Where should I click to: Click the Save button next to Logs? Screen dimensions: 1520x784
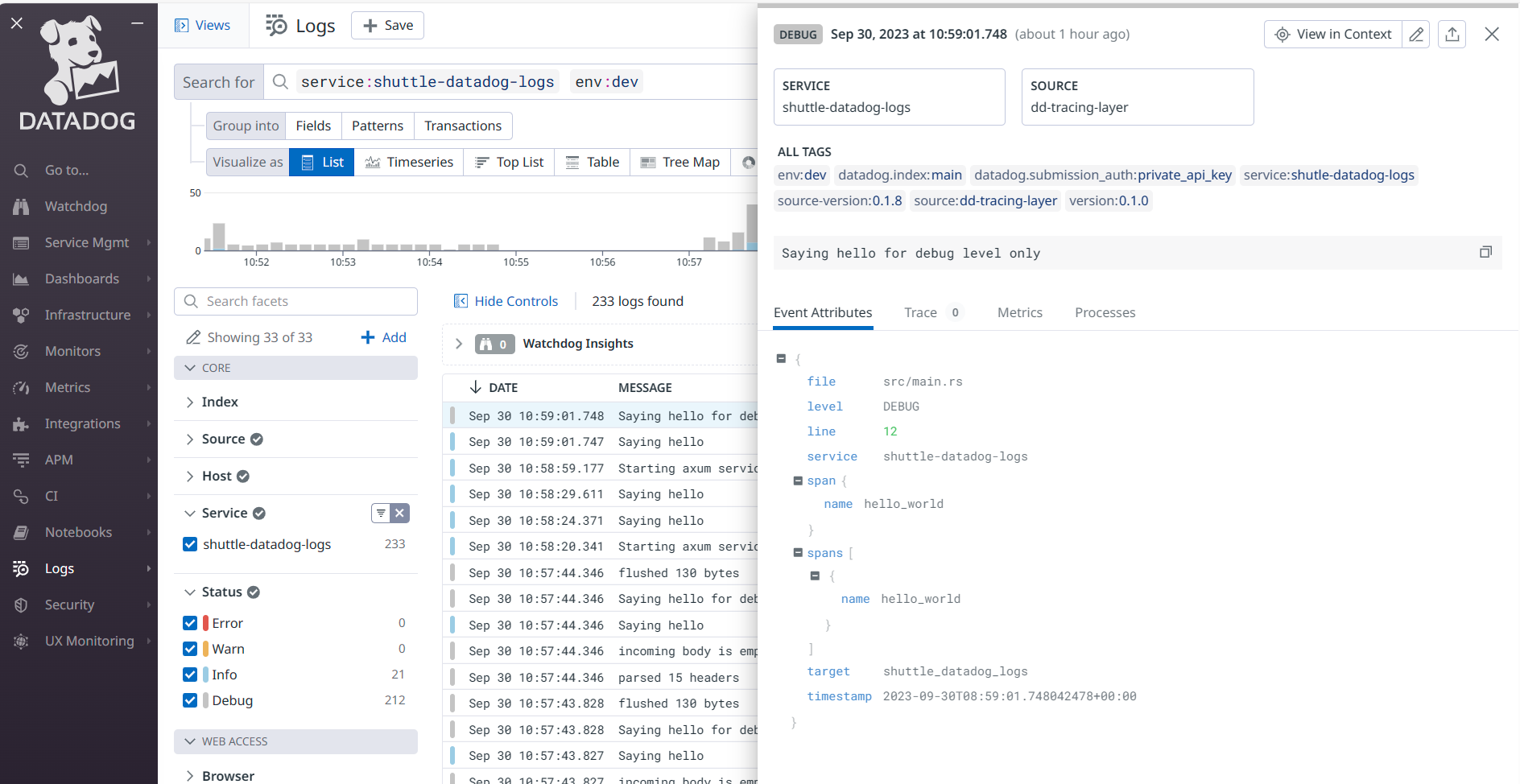[387, 25]
